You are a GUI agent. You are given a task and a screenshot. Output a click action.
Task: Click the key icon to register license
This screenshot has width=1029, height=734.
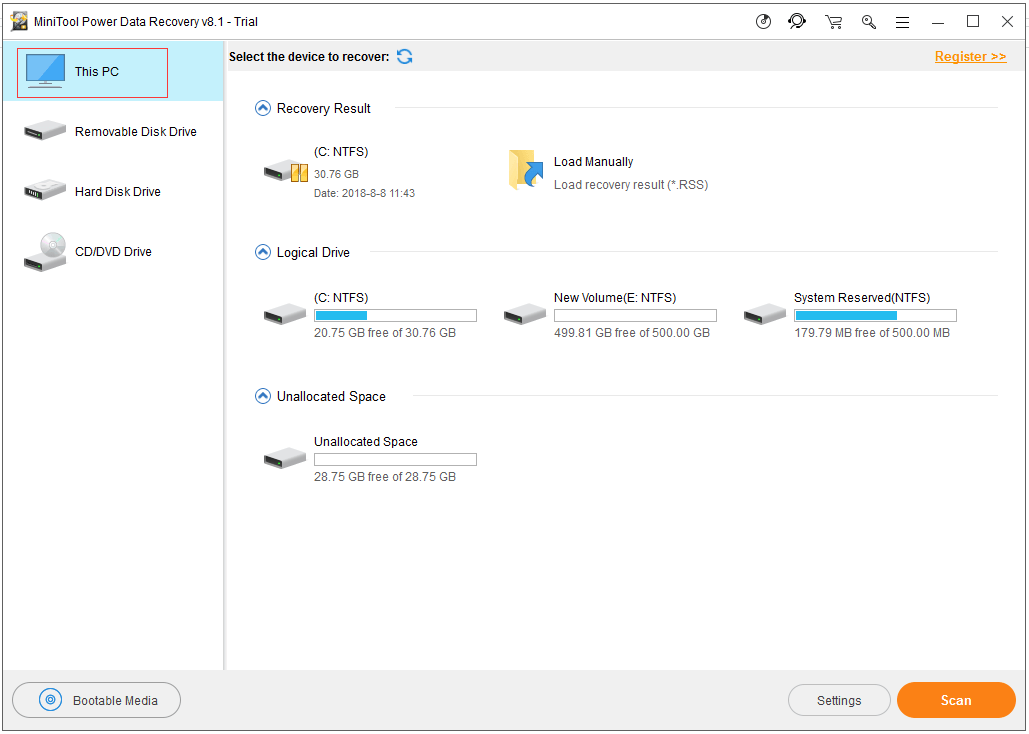point(868,21)
